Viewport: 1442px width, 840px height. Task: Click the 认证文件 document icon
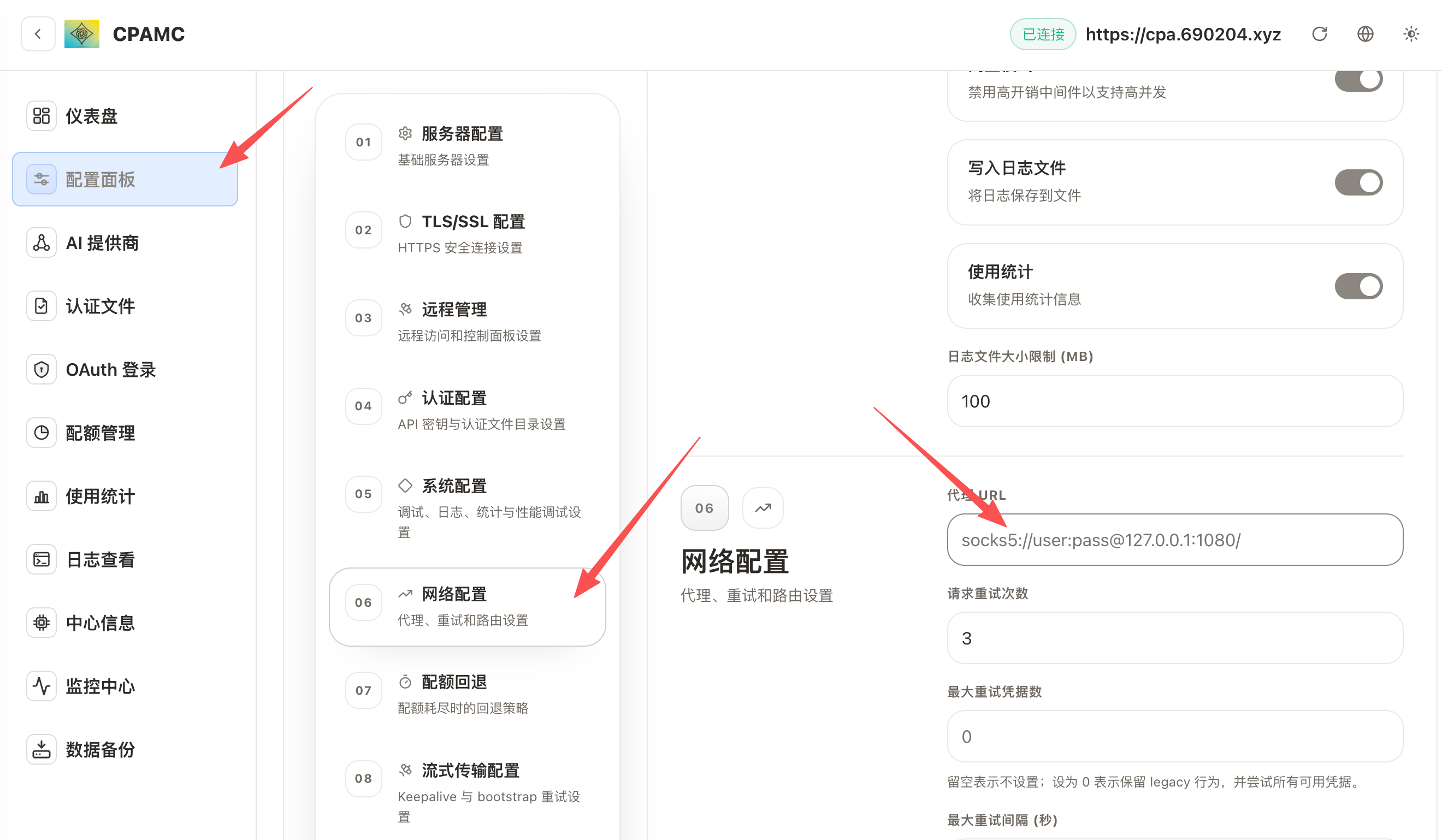click(41, 306)
